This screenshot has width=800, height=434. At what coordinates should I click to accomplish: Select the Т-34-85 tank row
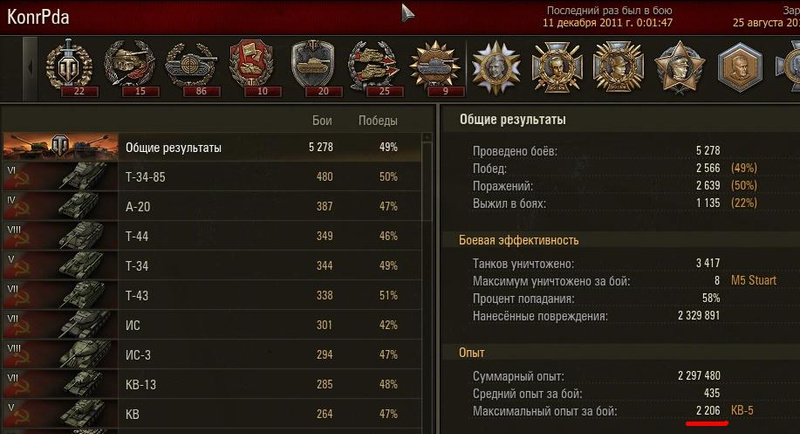(212, 177)
